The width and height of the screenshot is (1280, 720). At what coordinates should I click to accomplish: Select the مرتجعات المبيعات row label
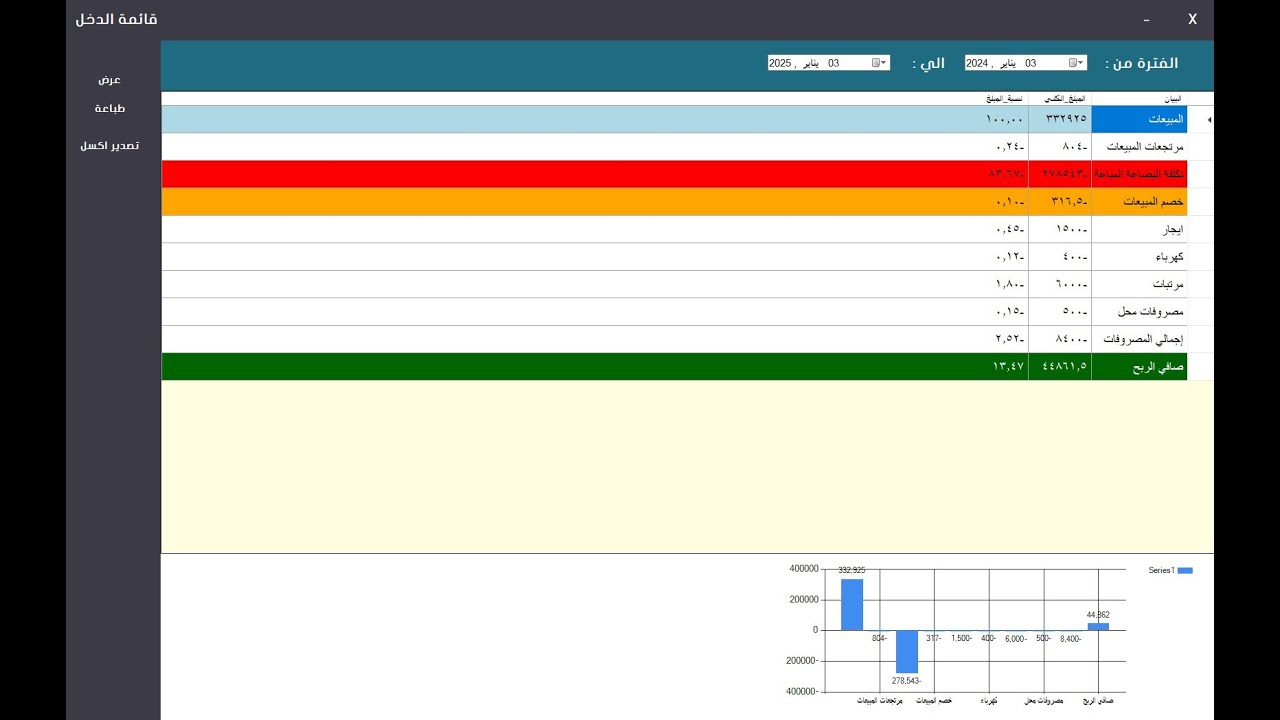pyautogui.click(x=1139, y=147)
